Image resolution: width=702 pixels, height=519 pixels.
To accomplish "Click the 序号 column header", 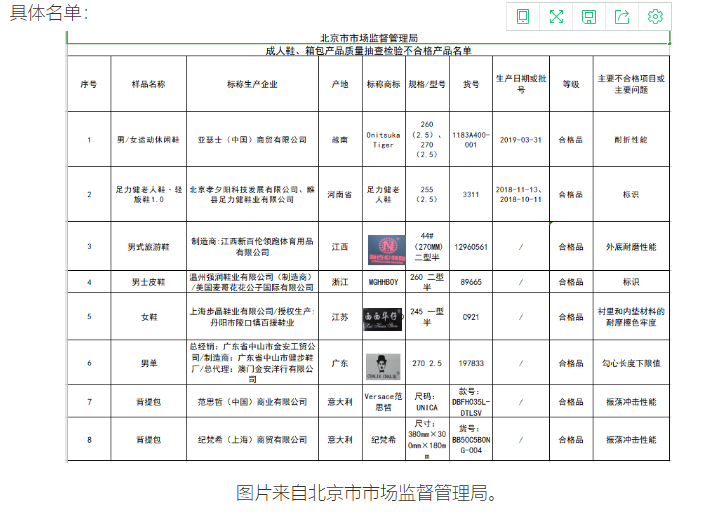I will (89, 85).
